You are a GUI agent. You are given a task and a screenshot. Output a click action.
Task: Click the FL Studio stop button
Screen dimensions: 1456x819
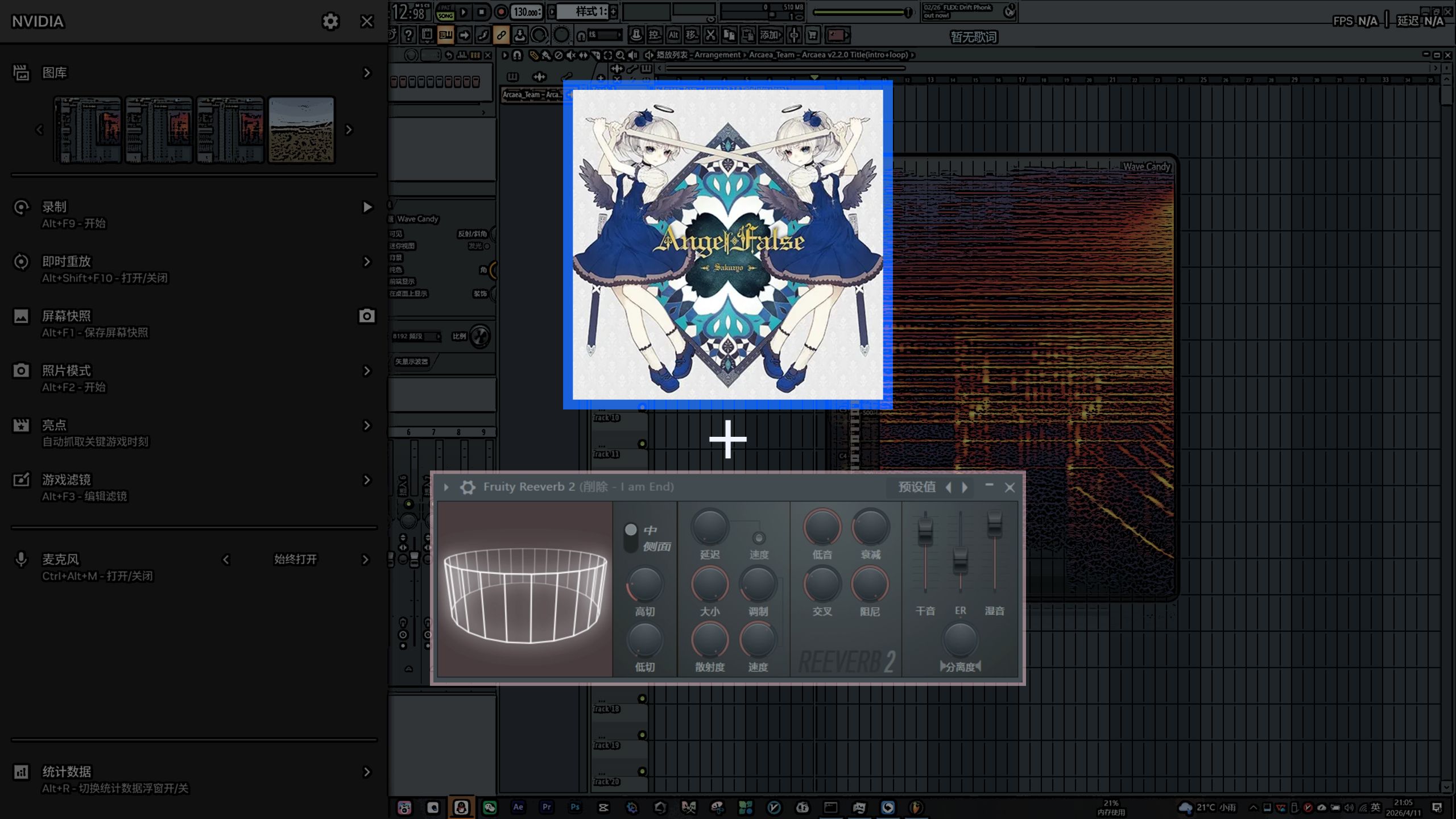pyautogui.click(x=482, y=11)
